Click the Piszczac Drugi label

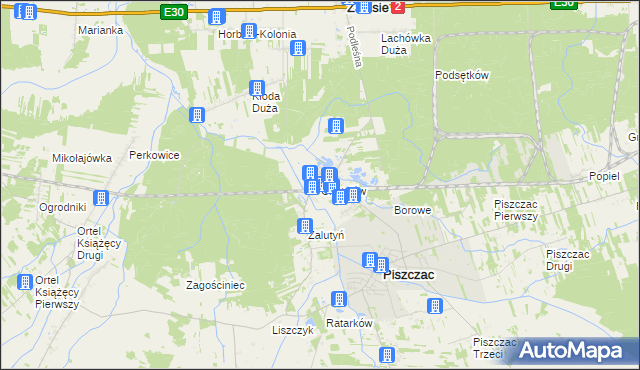[x=568, y=260]
